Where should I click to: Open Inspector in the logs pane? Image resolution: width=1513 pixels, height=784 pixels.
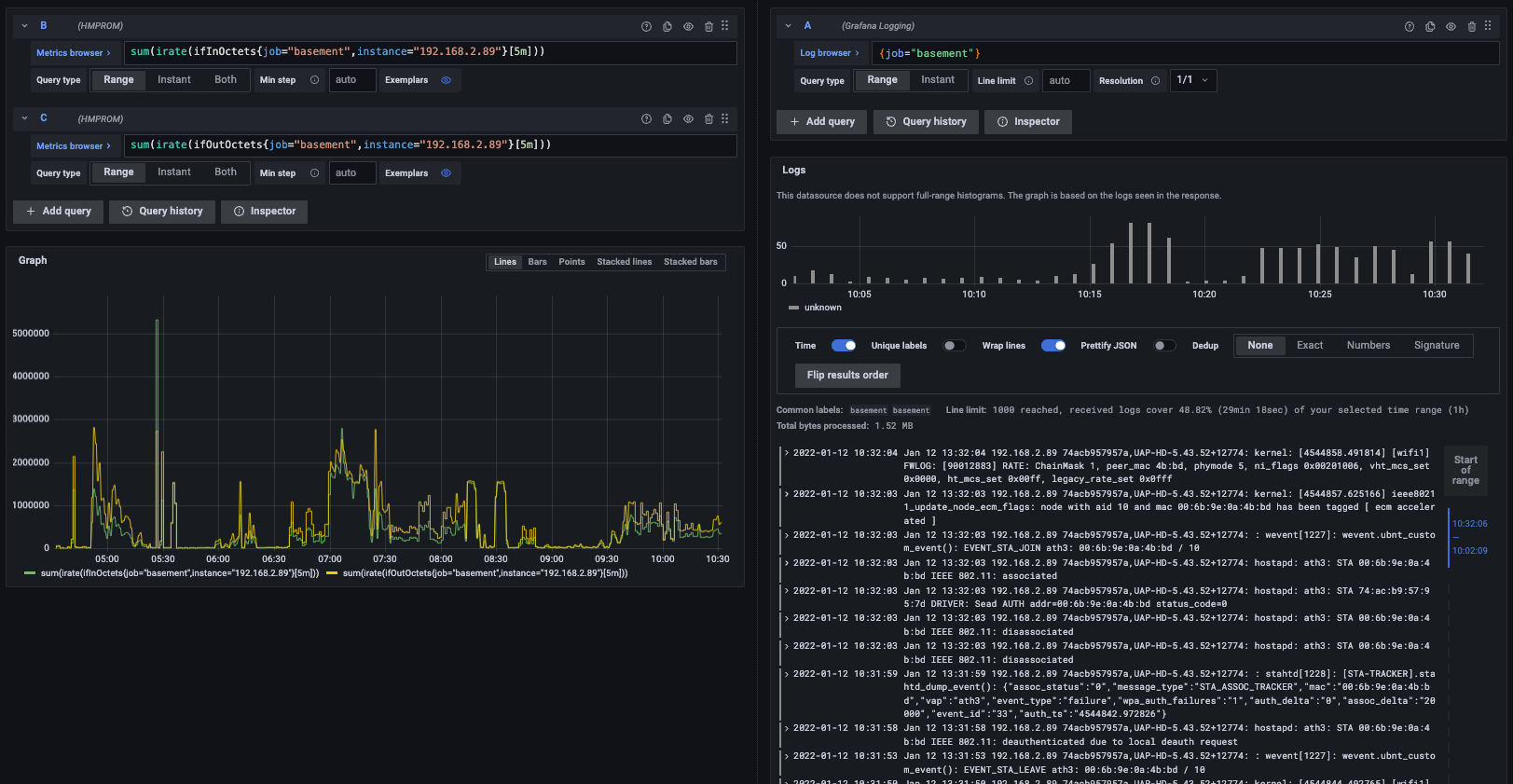point(1027,122)
